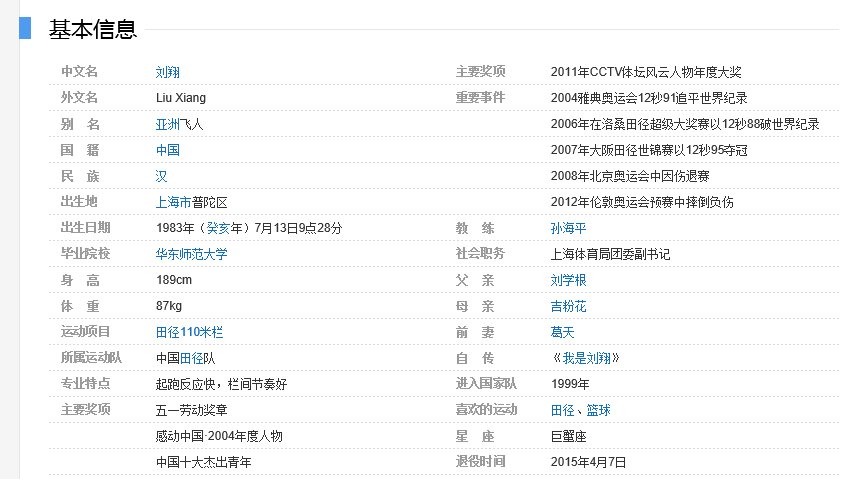
Task: Click 田径 link under 喜欢的运动
Action: click(562, 410)
